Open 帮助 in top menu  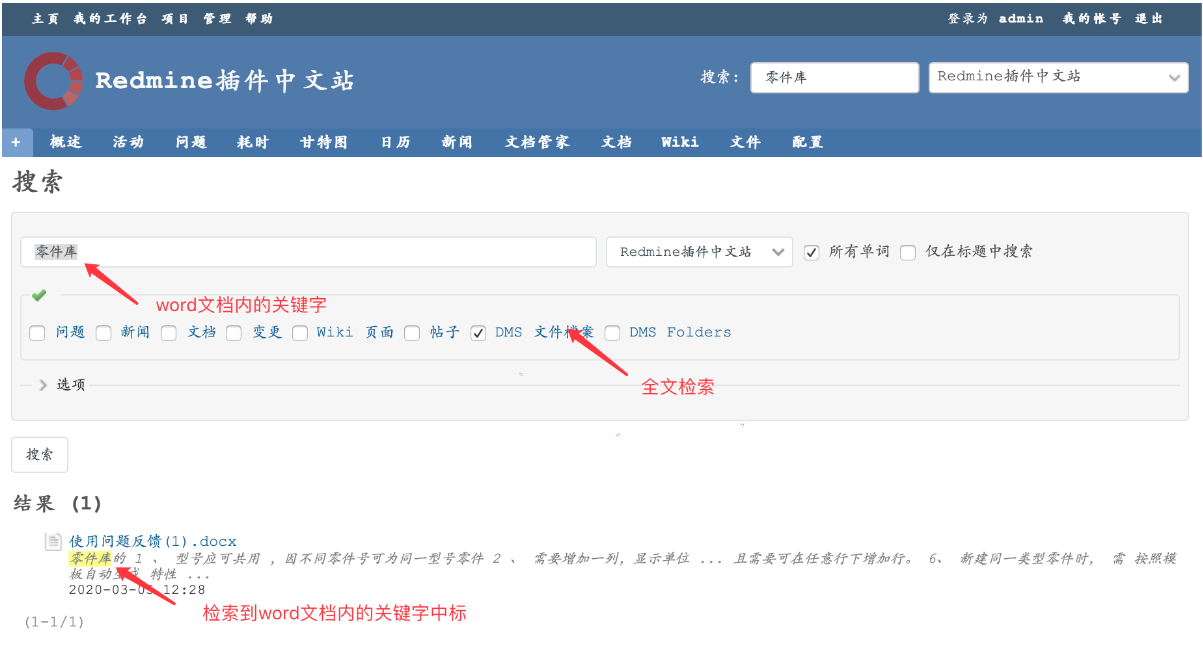coord(259,18)
